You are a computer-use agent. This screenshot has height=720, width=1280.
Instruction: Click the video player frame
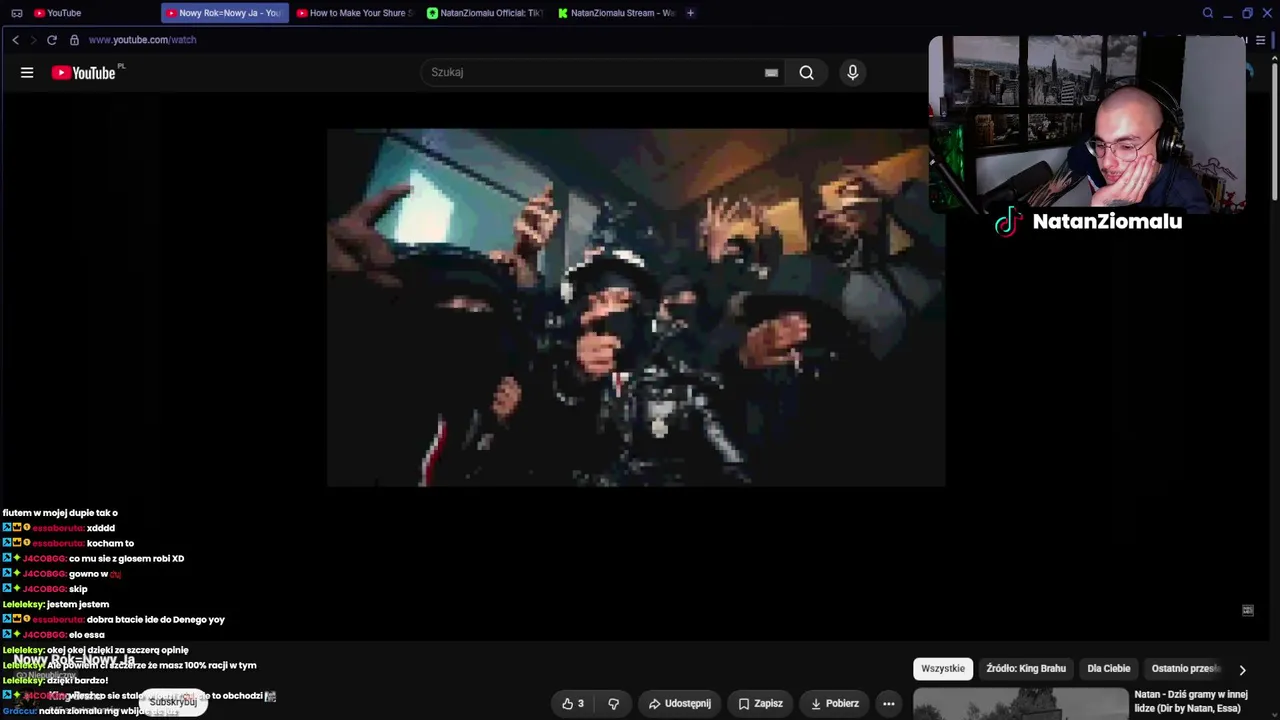tap(636, 307)
